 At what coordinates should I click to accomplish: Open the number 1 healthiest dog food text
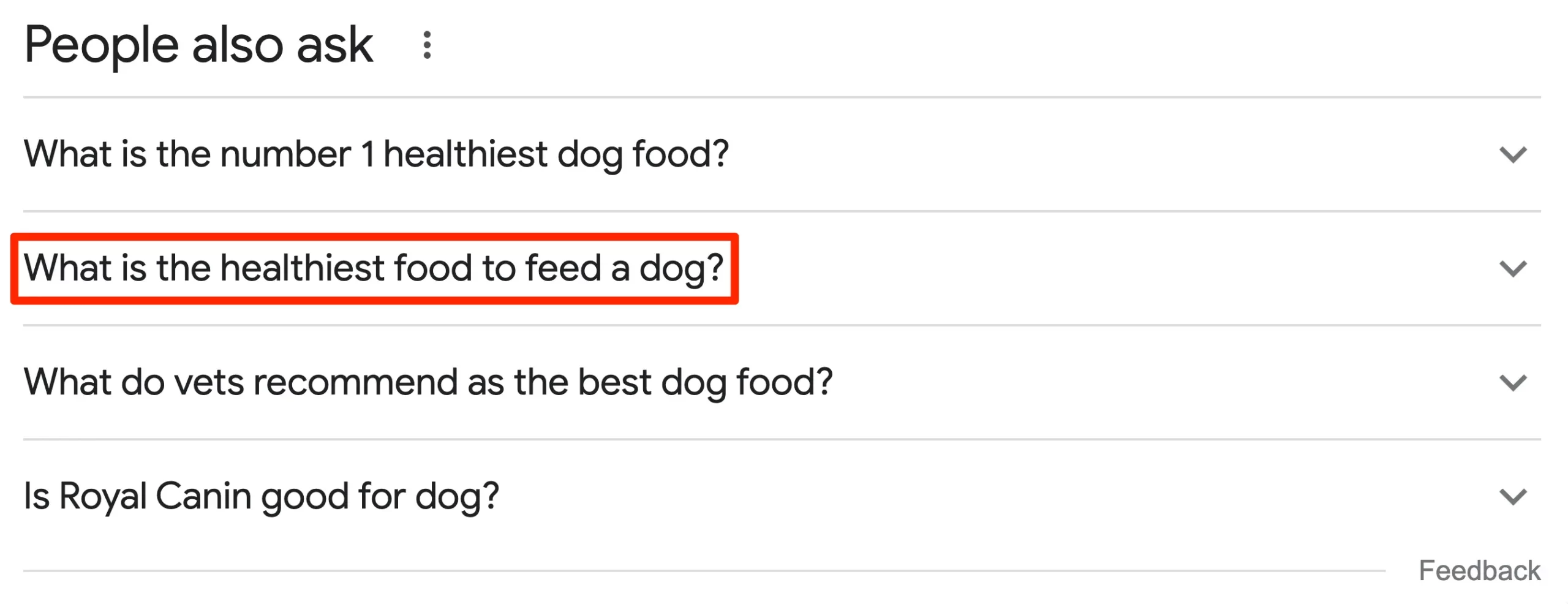coord(376,154)
